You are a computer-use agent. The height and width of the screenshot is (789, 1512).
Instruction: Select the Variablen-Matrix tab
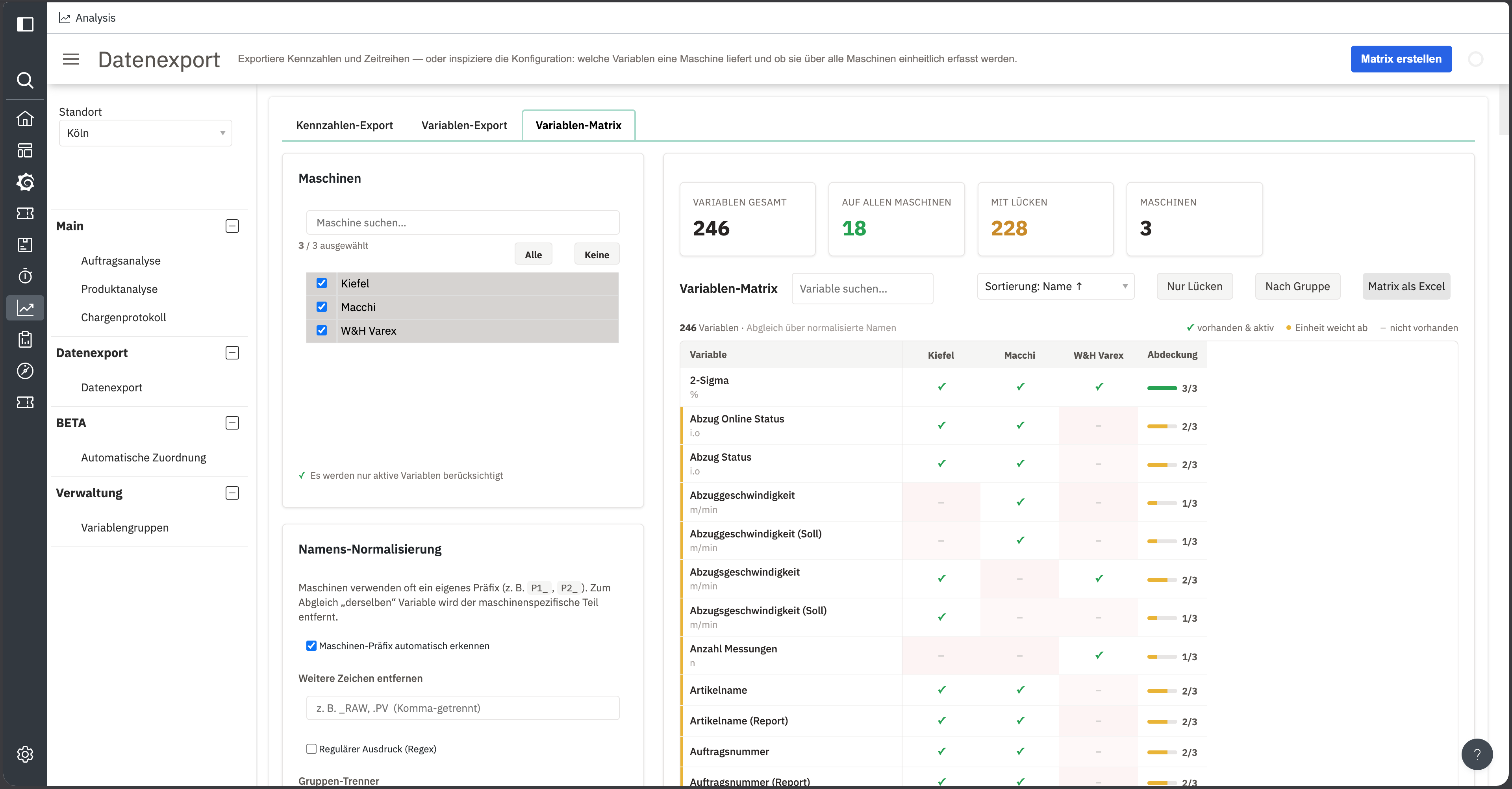(578, 125)
